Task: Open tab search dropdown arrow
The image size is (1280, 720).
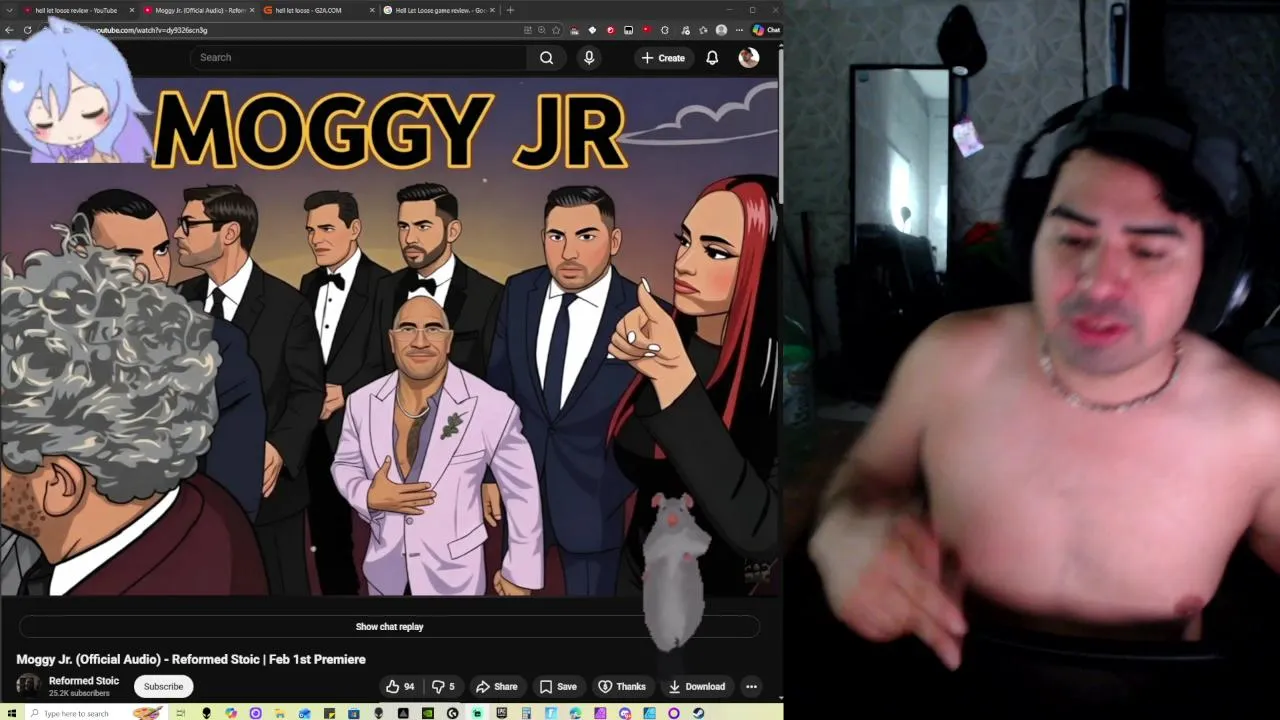Action: click(x=9, y=10)
